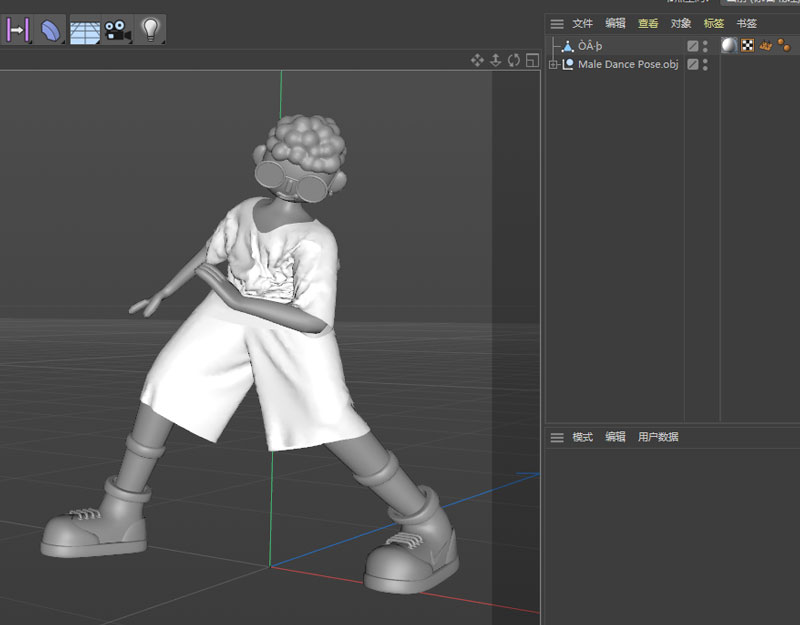
Task: Click the Light bulb icon
Action: [x=150, y=29]
